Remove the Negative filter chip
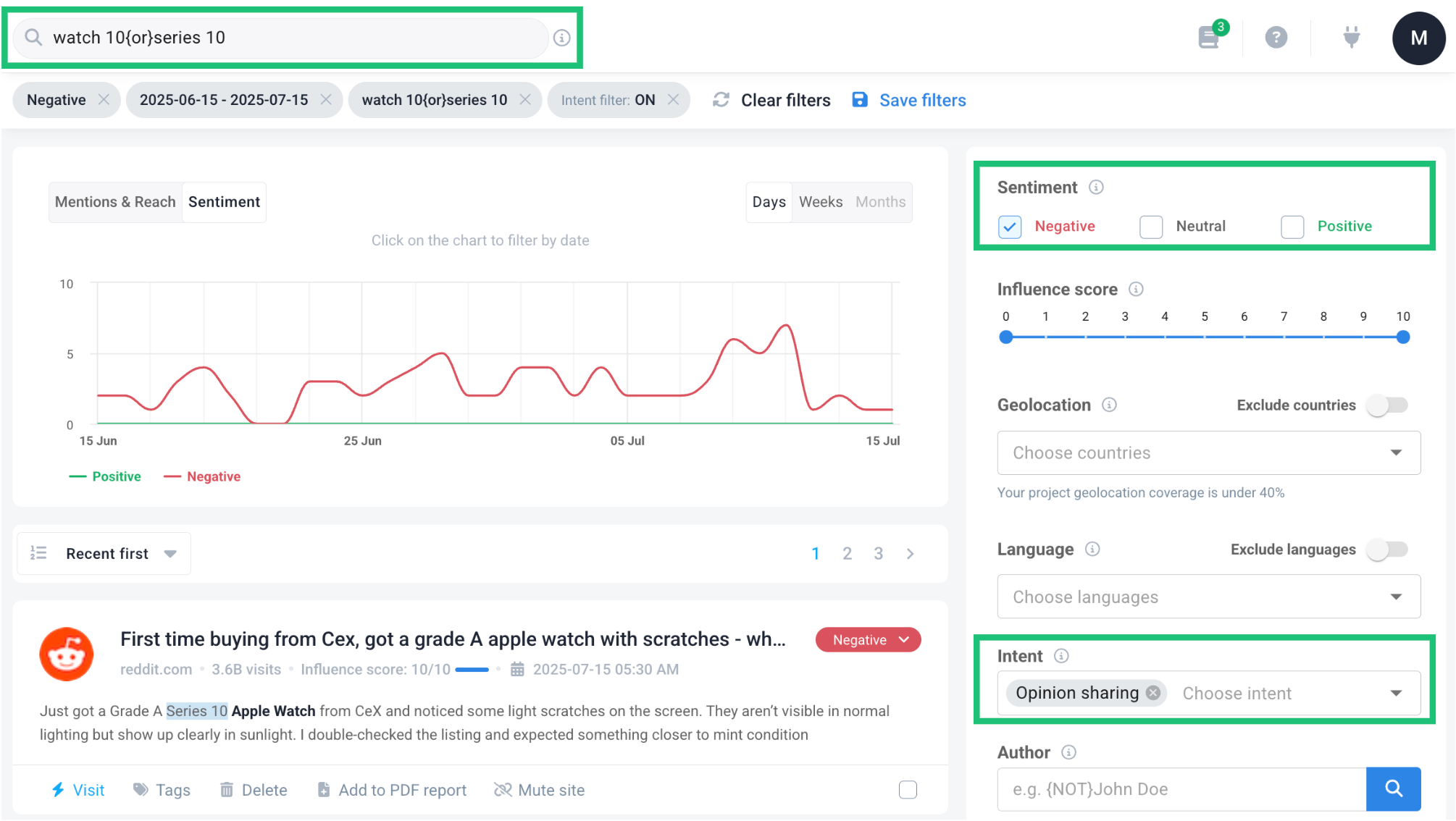This screenshot has width=1456, height=821. pyautogui.click(x=104, y=100)
